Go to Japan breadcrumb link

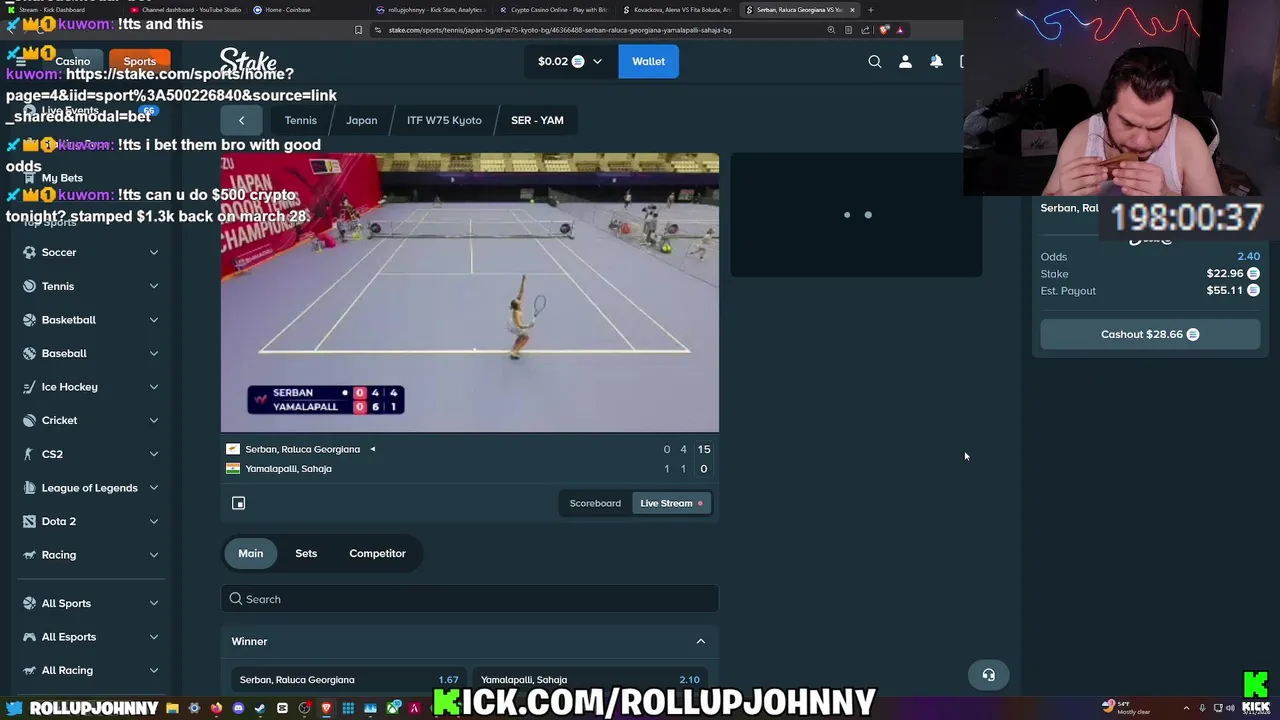361,120
